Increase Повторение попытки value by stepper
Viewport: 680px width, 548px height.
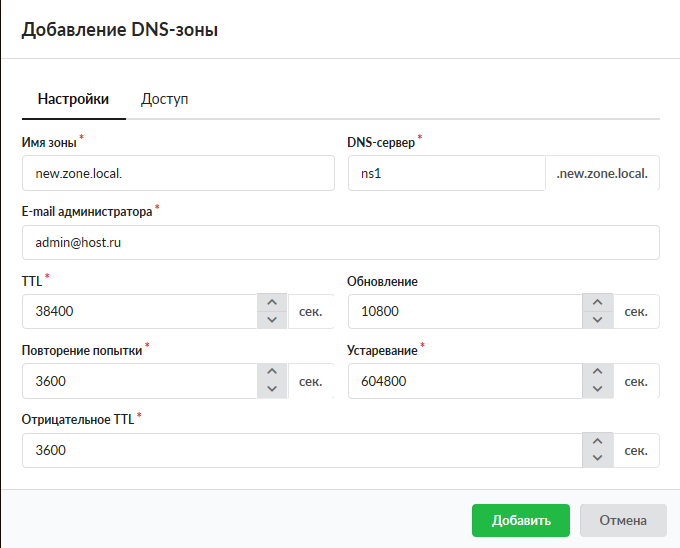pyautogui.click(x=271, y=373)
